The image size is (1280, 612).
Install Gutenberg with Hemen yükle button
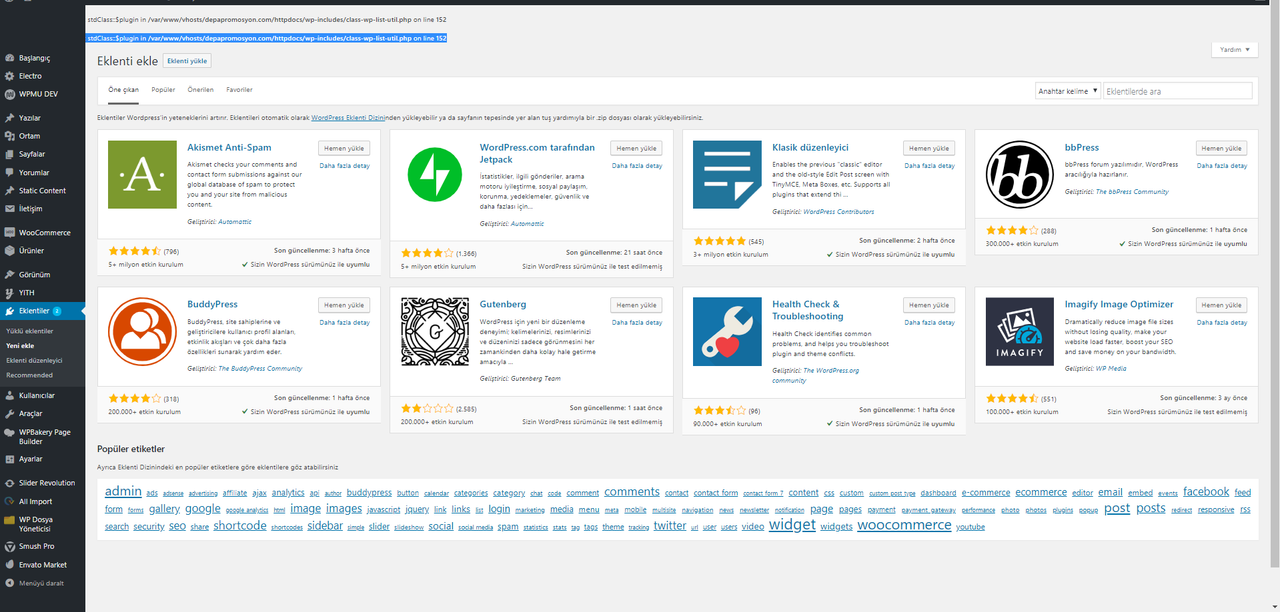tap(637, 305)
